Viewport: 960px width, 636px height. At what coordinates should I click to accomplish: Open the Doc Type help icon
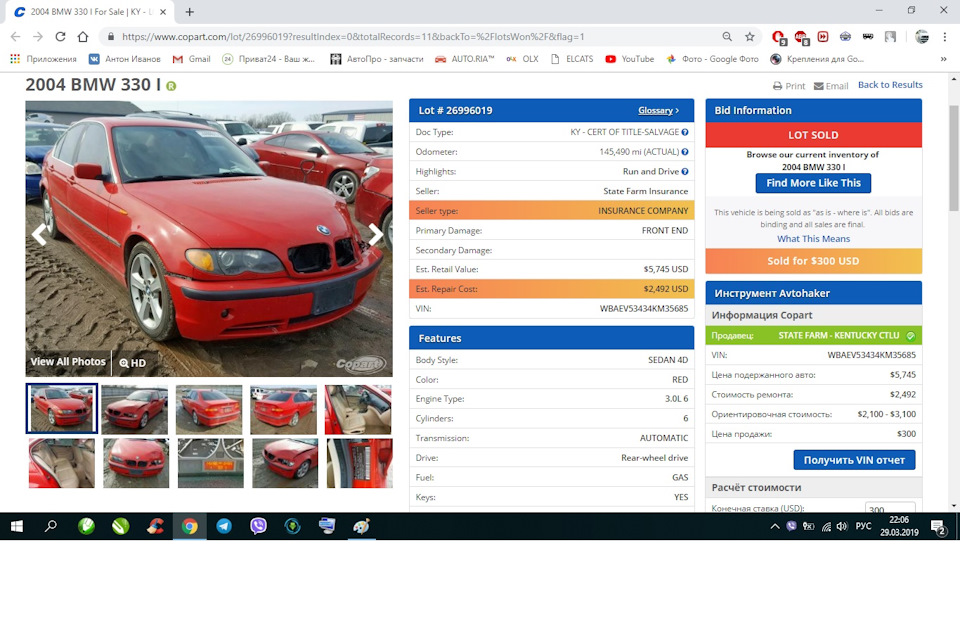pos(685,132)
